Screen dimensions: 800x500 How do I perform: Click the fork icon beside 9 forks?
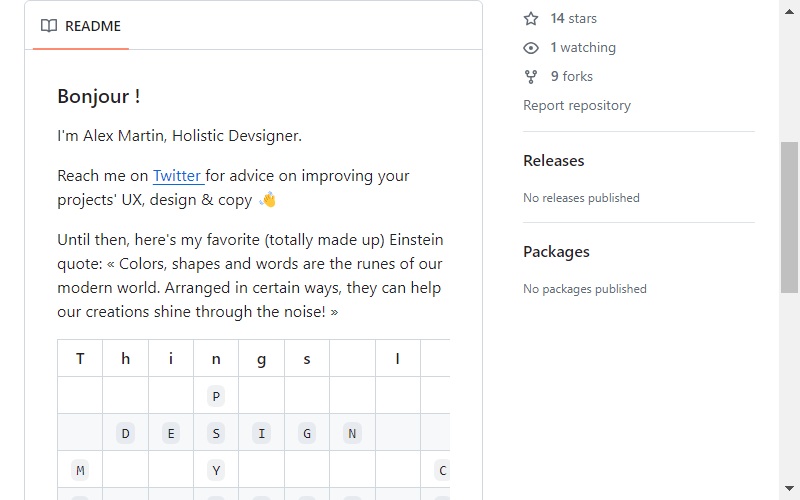point(531,77)
